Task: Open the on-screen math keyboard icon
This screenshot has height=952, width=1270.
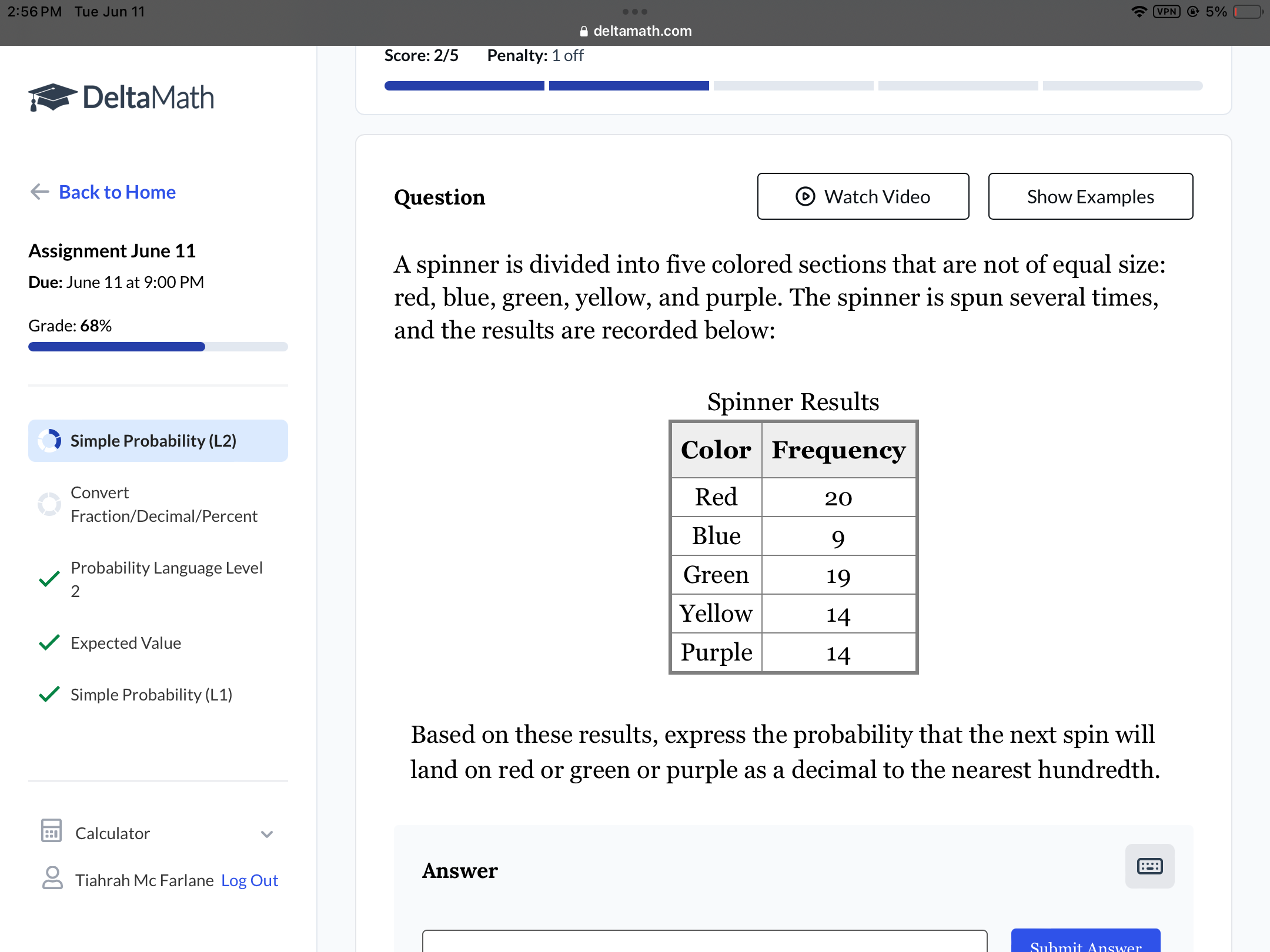Action: click(1149, 866)
